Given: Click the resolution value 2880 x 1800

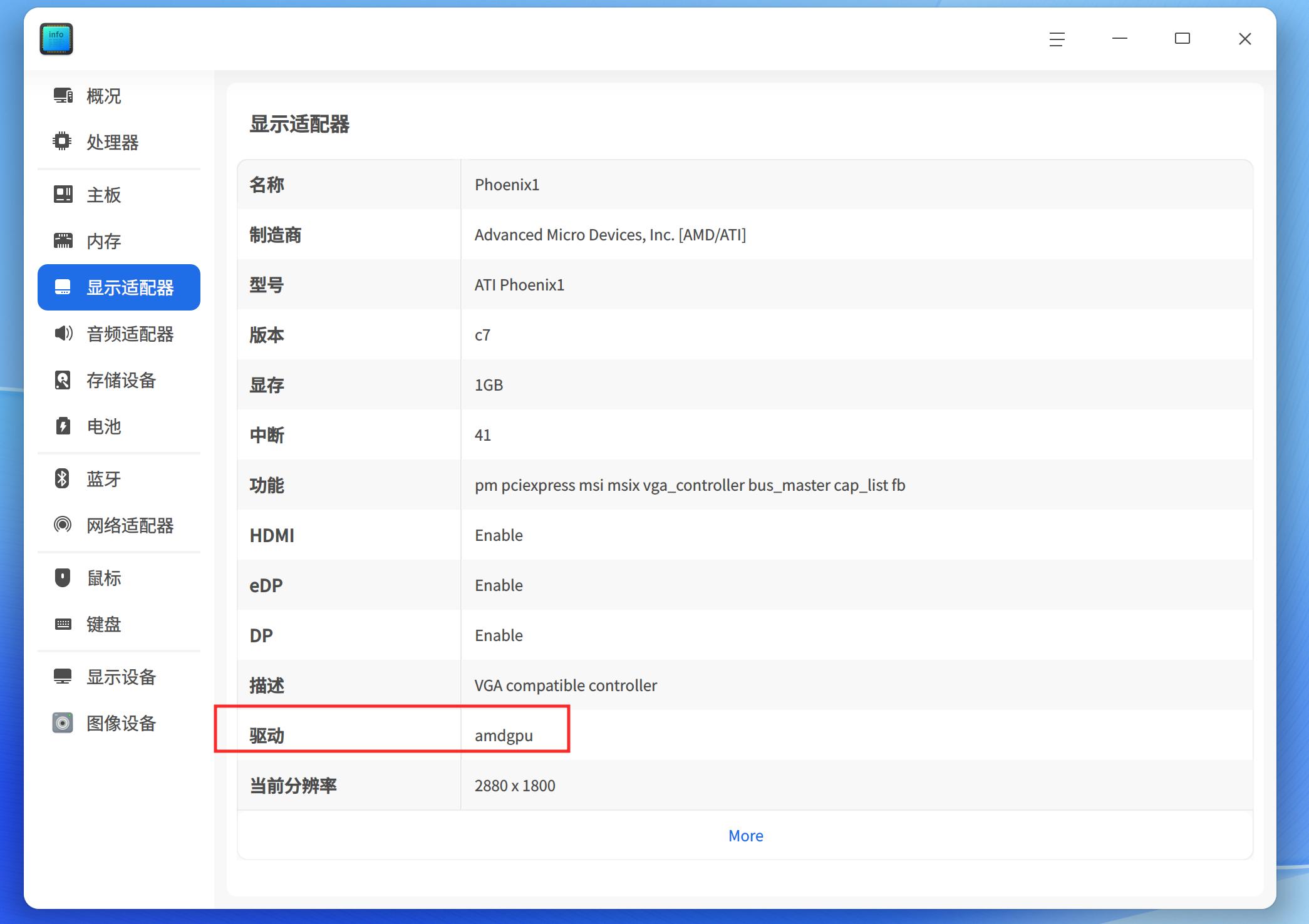Looking at the screenshot, I should [515, 786].
